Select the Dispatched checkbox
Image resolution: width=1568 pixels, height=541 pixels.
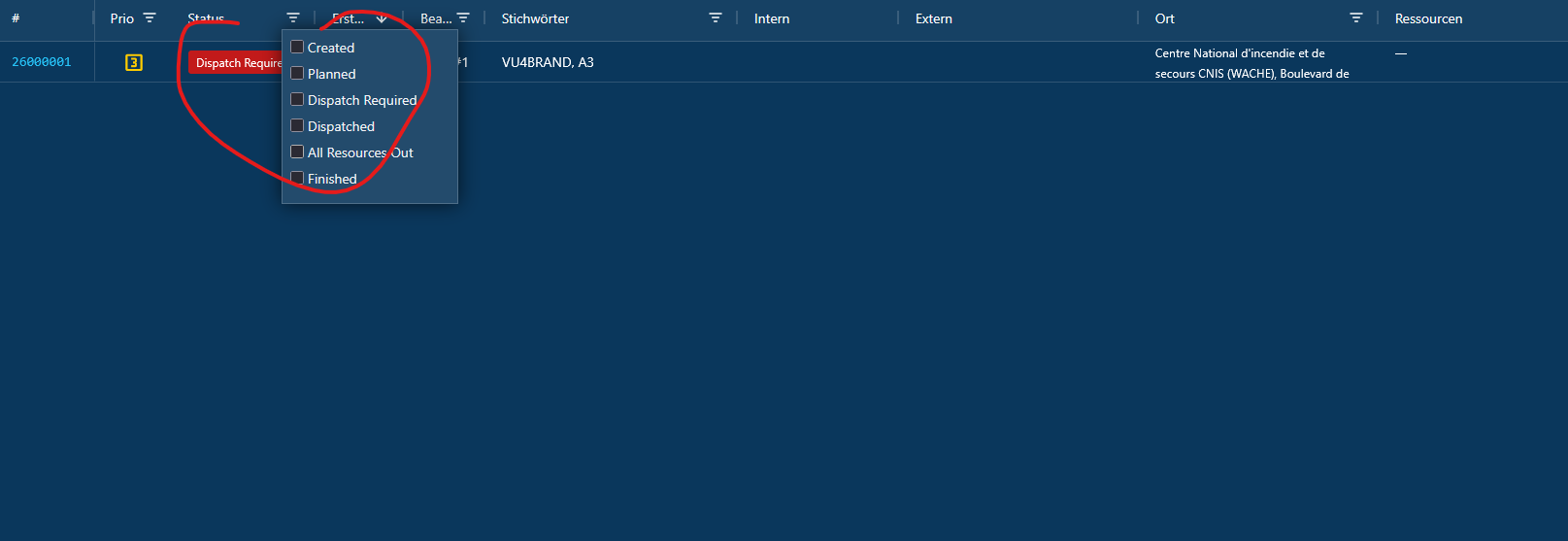(298, 125)
